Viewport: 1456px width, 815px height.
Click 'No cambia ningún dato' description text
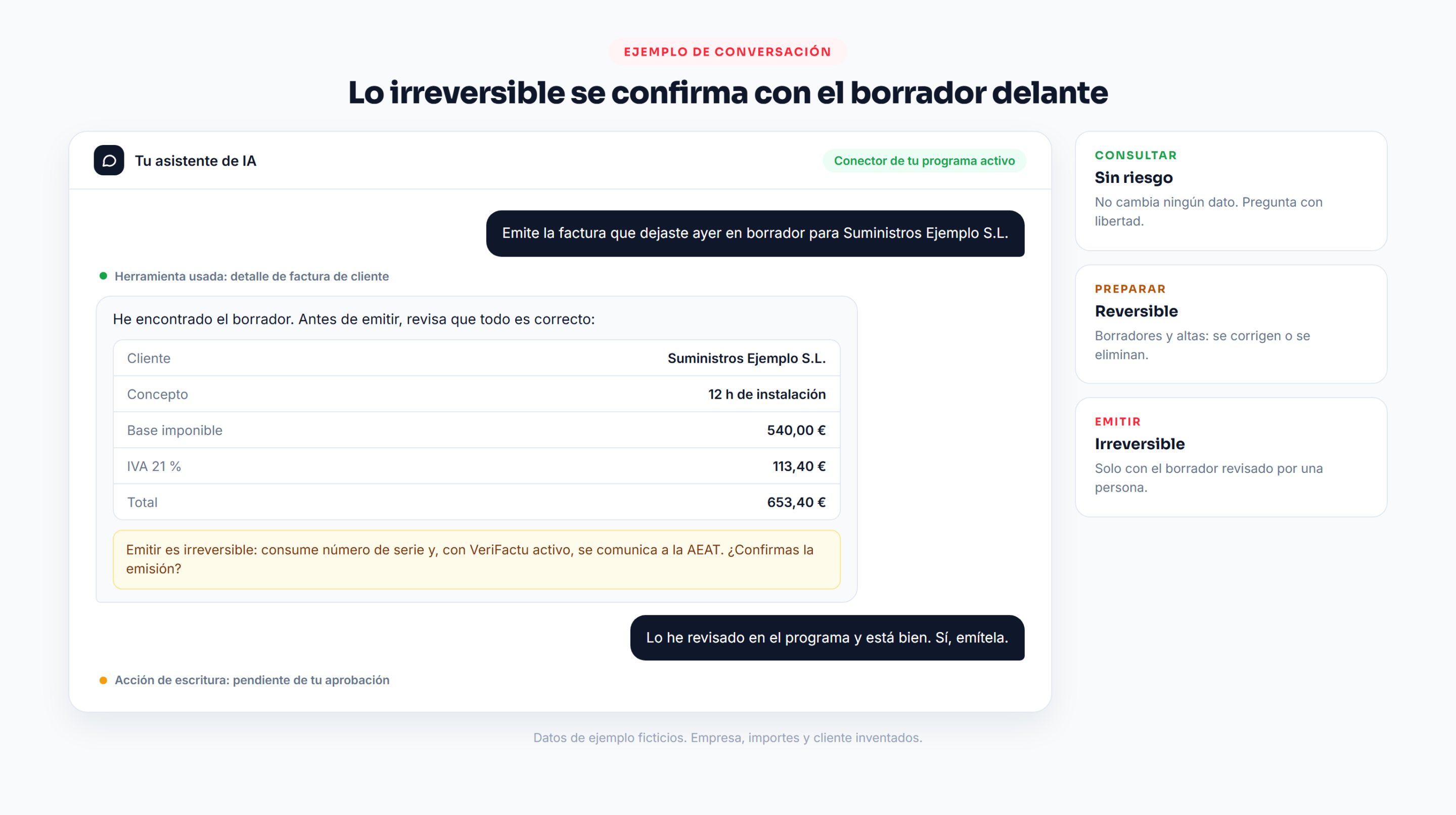(x=1208, y=212)
